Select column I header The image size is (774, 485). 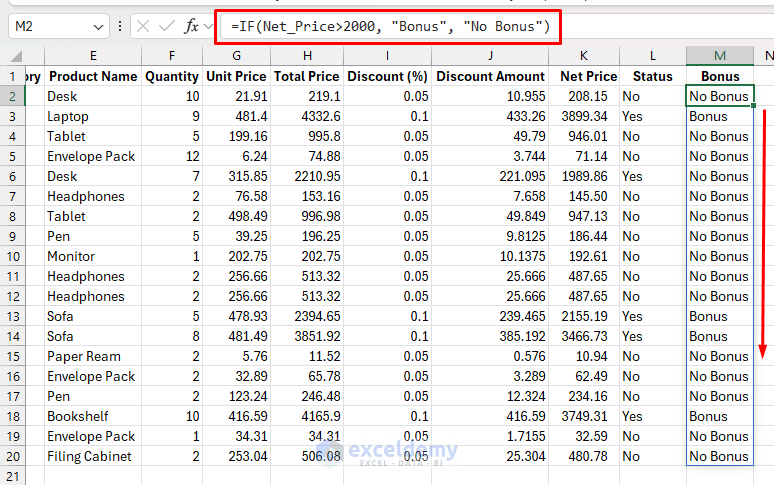point(387,56)
